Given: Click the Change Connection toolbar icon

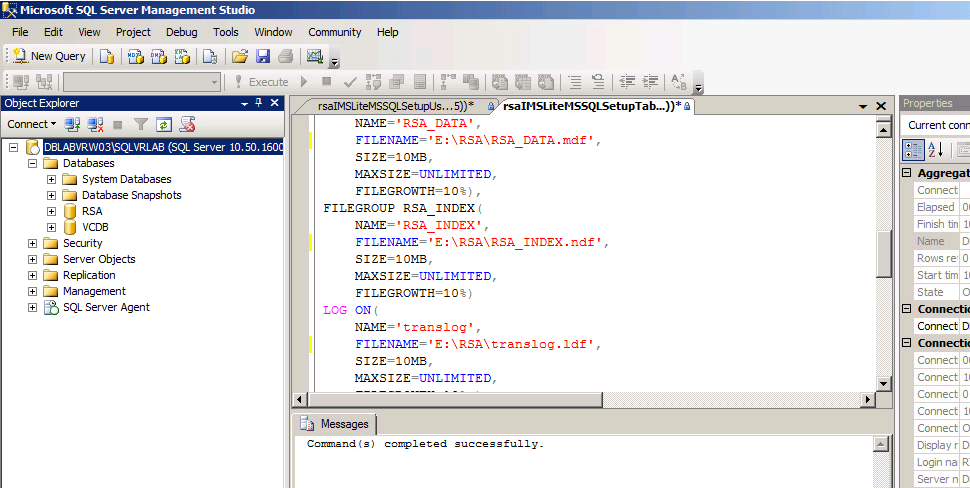Looking at the screenshot, I should pyautogui.click(x=44, y=82).
